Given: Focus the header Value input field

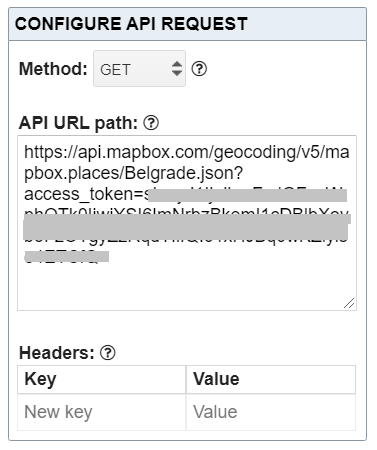Looking at the screenshot, I should click(x=271, y=412).
